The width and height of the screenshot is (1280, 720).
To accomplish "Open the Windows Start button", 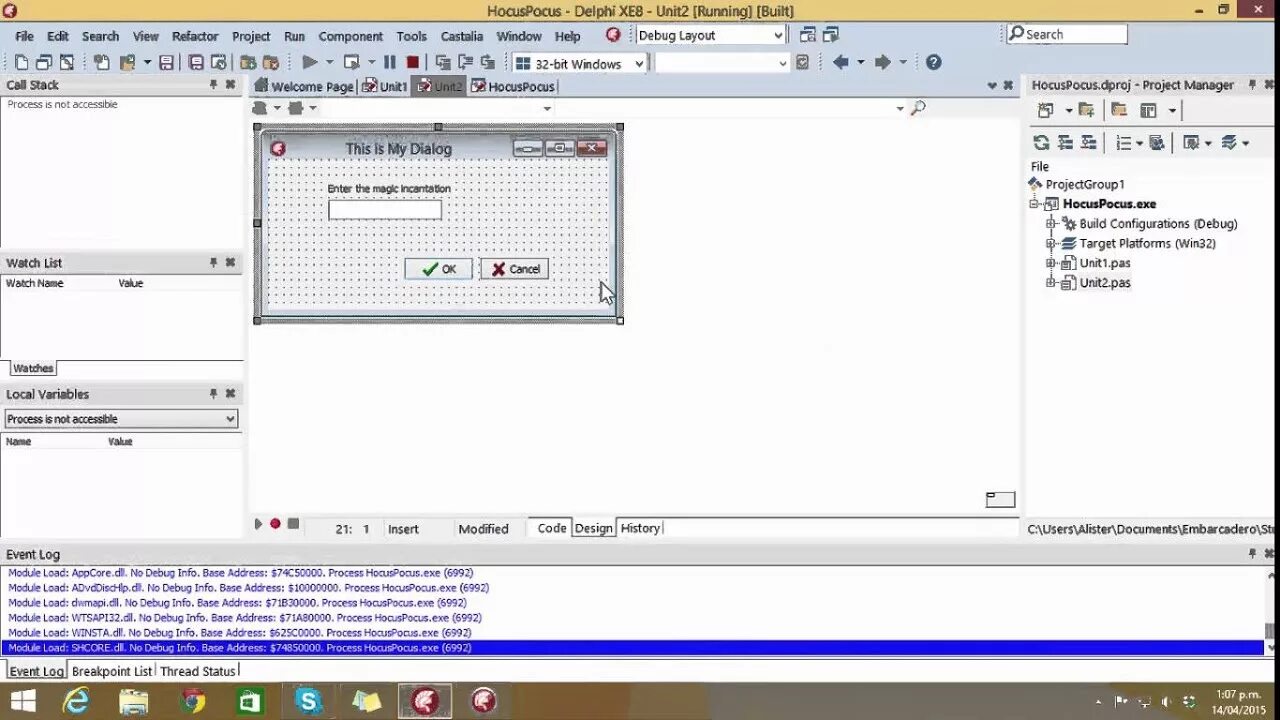I will point(22,701).
